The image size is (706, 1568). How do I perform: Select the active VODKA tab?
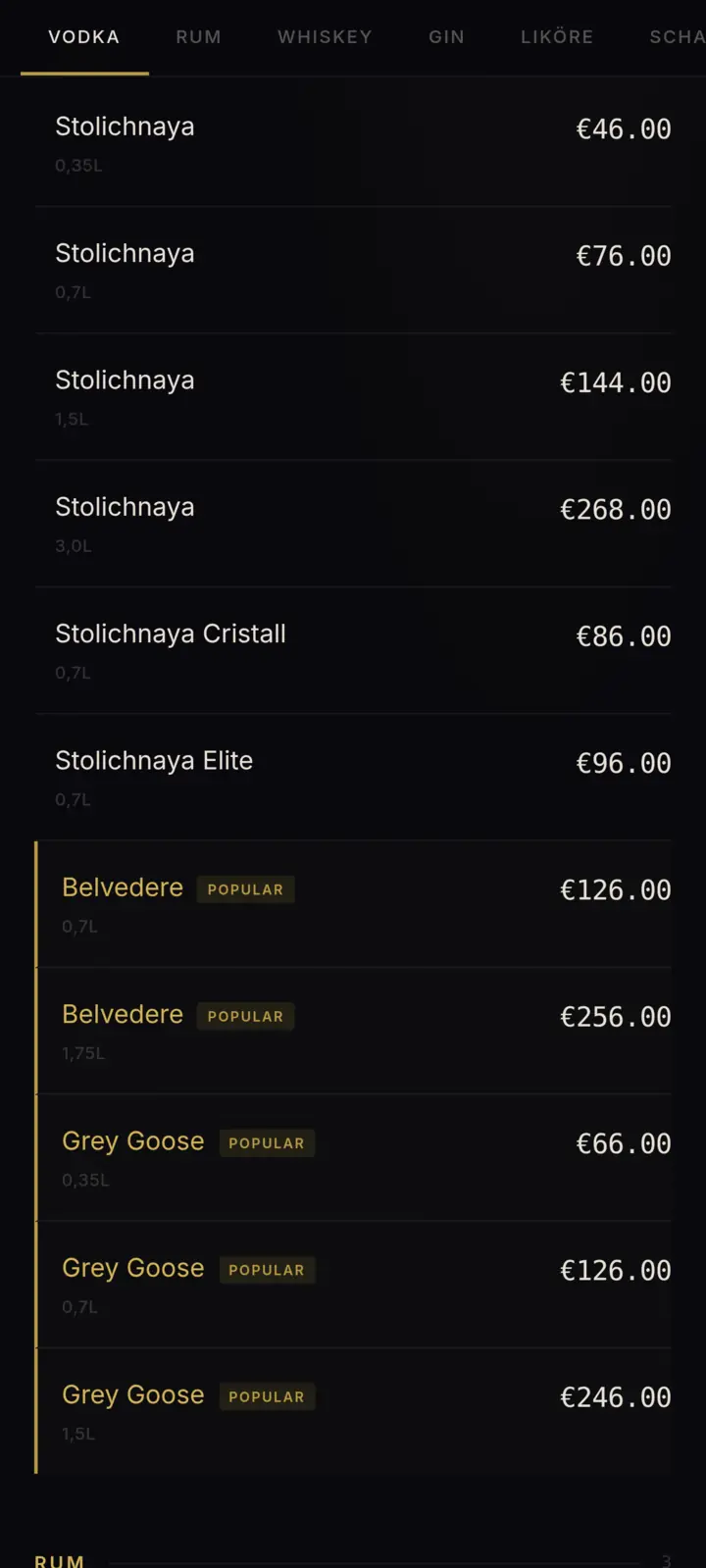[83, 36]
